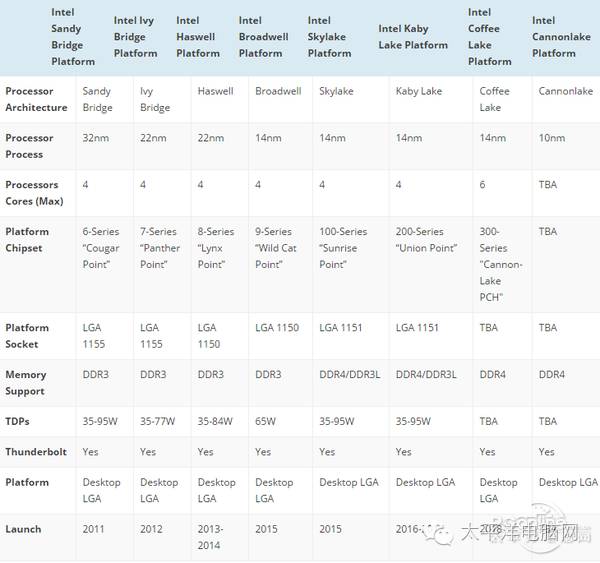Screen dimensions: 600x563
Task: Select the Broadwell architecture cell
Action: pyautogui.click(x=278, y=91)
